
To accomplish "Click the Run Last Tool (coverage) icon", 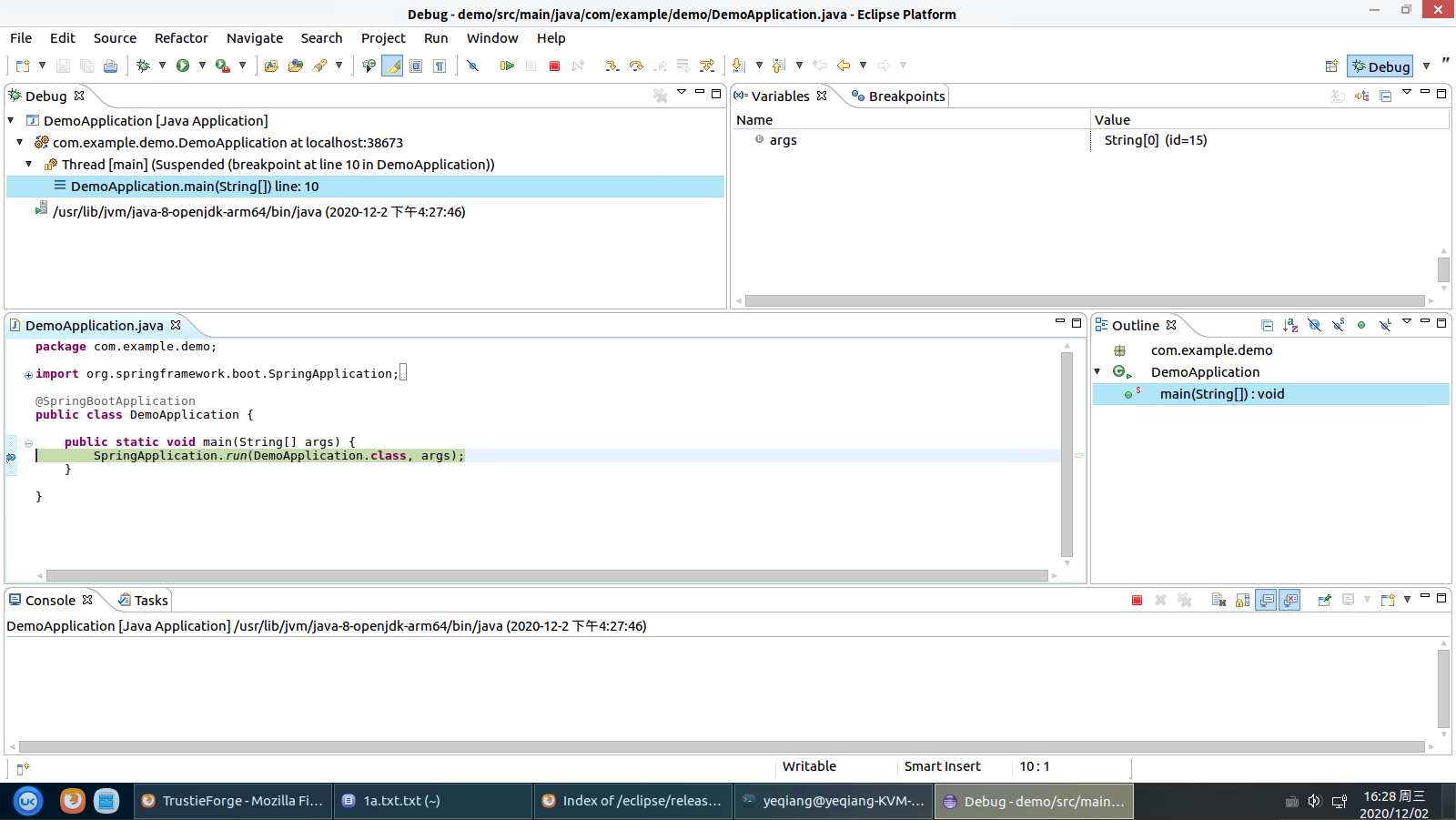I will tap(222, 66).
